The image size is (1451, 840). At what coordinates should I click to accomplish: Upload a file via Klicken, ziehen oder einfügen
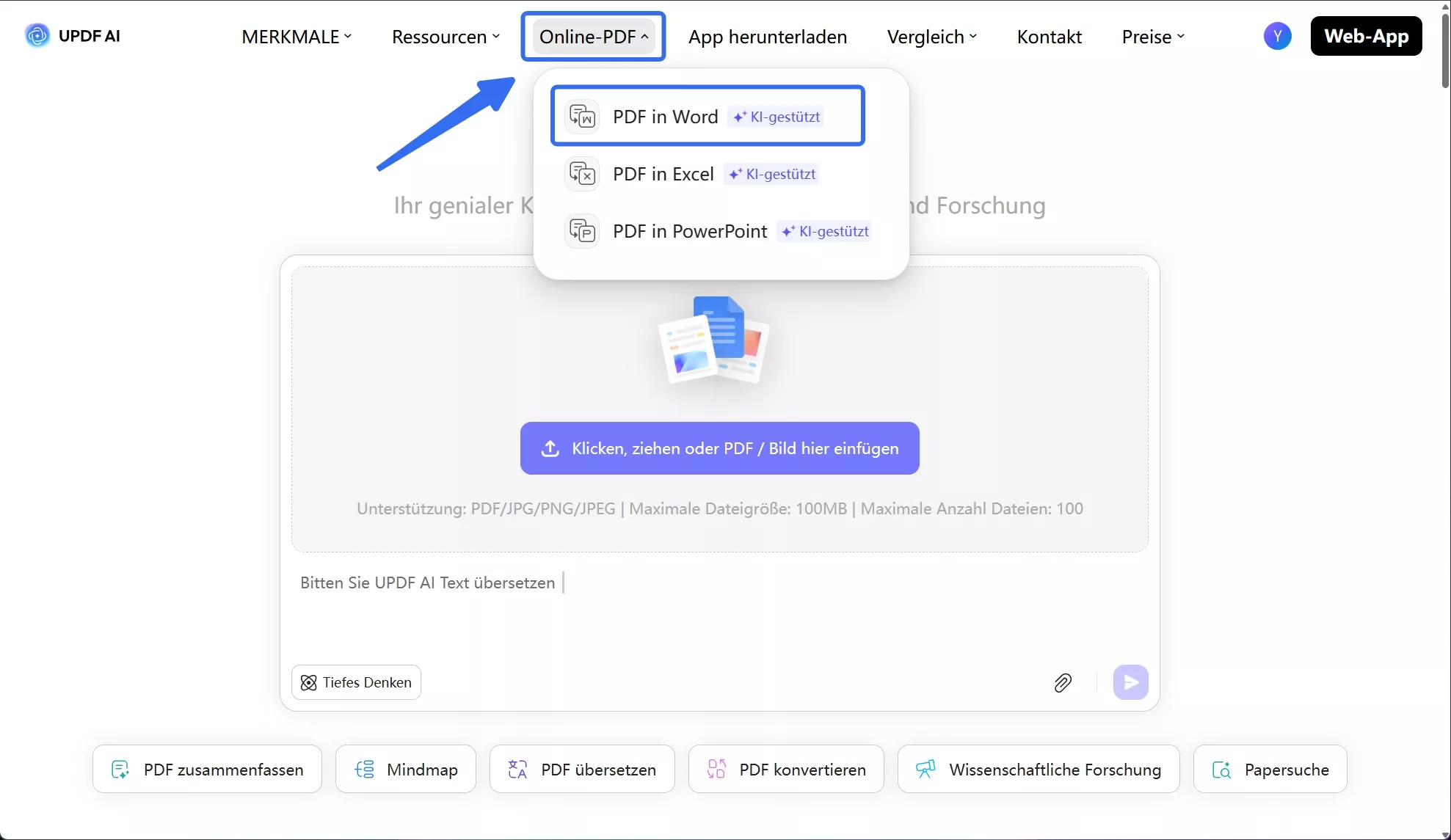click(x=719, y=448)
